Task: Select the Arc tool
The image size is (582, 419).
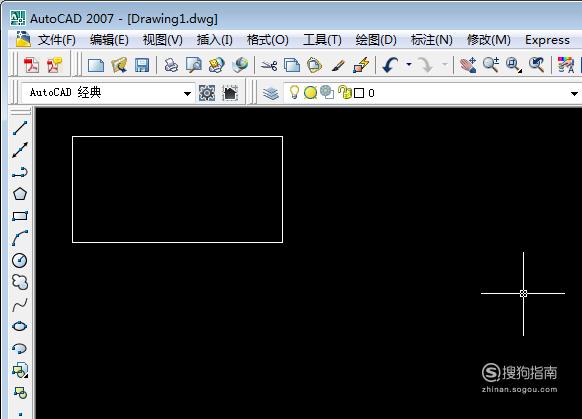Action: 20,238
